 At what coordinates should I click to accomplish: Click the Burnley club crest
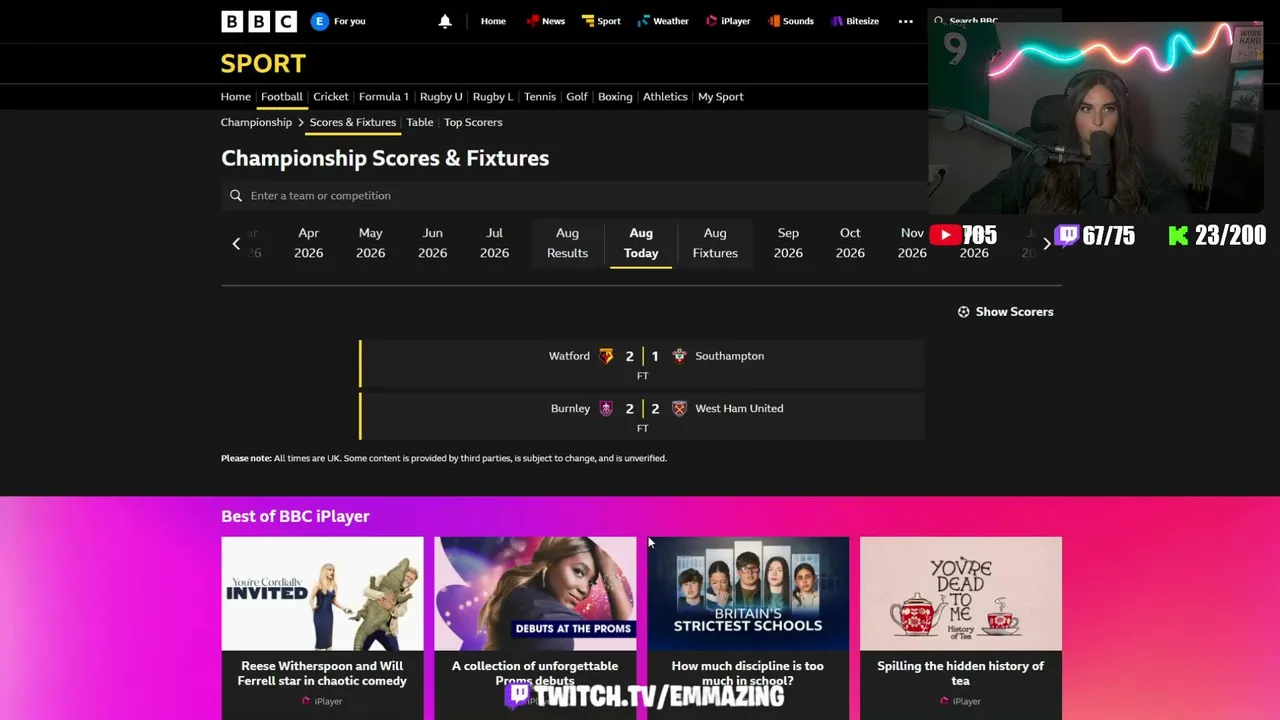tap(606, 408)
